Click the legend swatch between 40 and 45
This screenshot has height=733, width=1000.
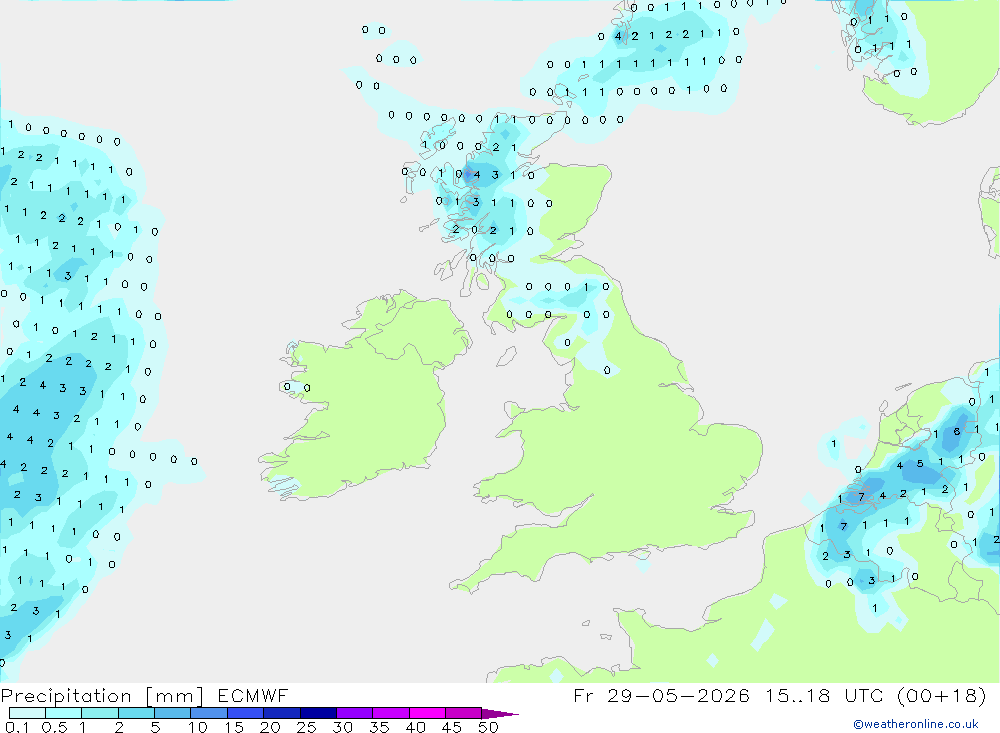click(427, 713)
